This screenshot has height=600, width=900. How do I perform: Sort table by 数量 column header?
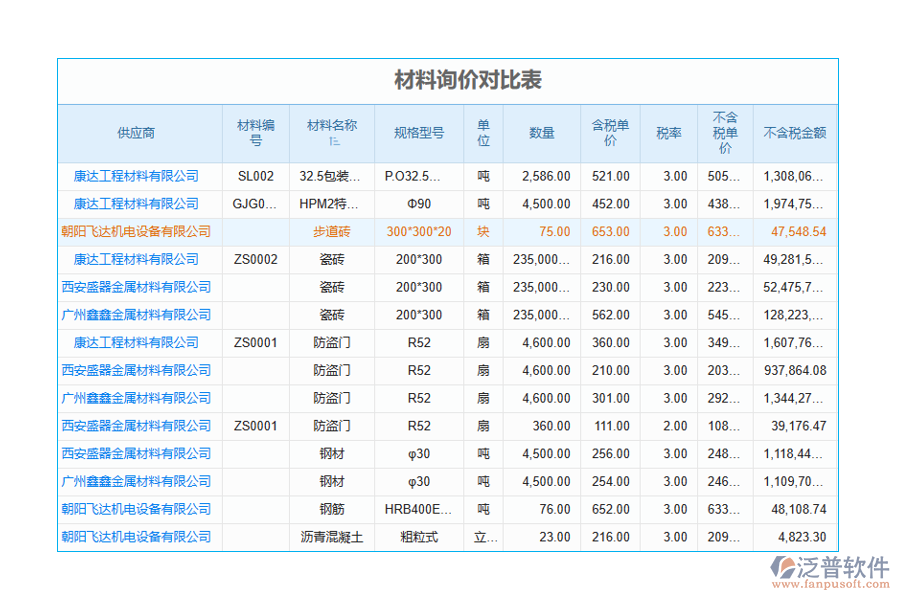click(541, 133)
